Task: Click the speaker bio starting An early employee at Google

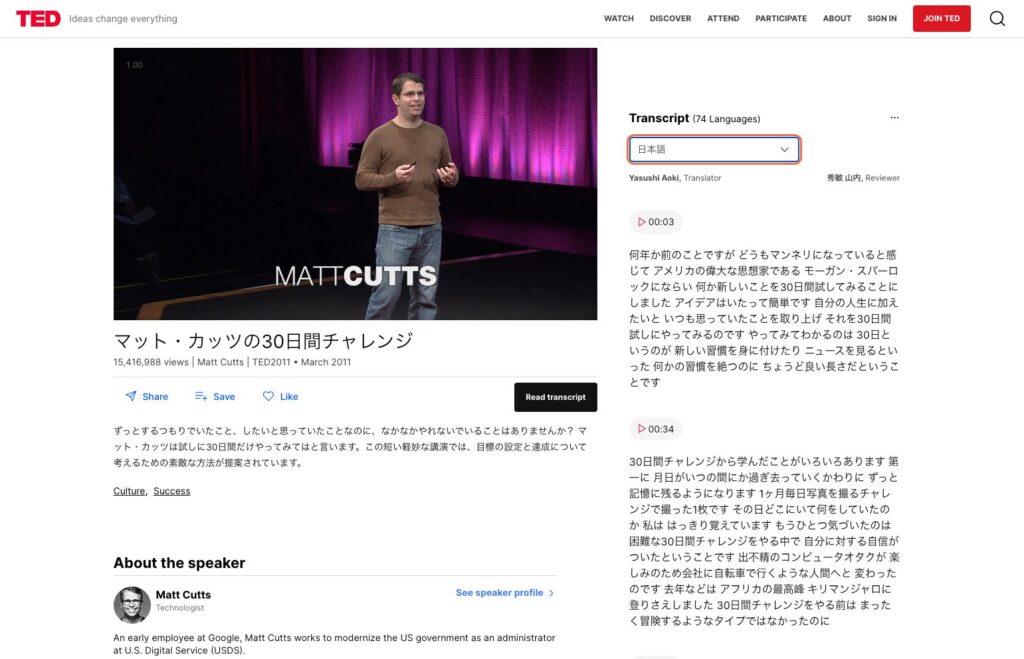Action: coord(334,644)
